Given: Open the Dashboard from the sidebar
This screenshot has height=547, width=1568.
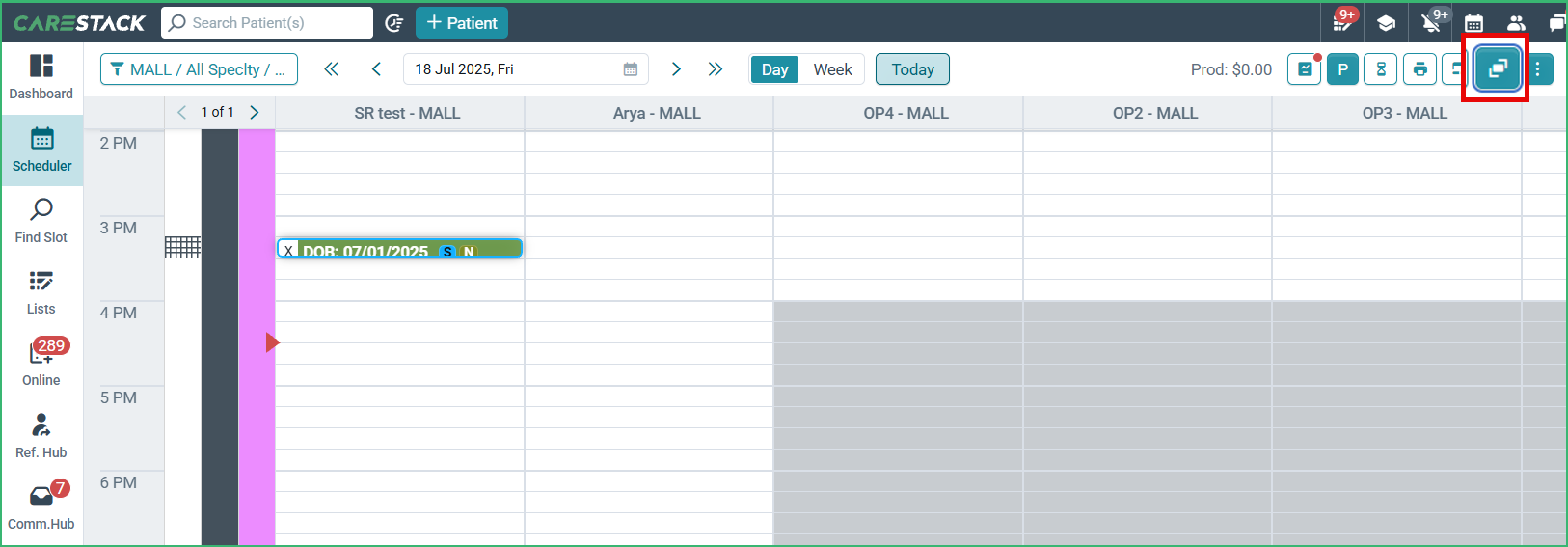Looking at the screenshot, I should [41, 77].
